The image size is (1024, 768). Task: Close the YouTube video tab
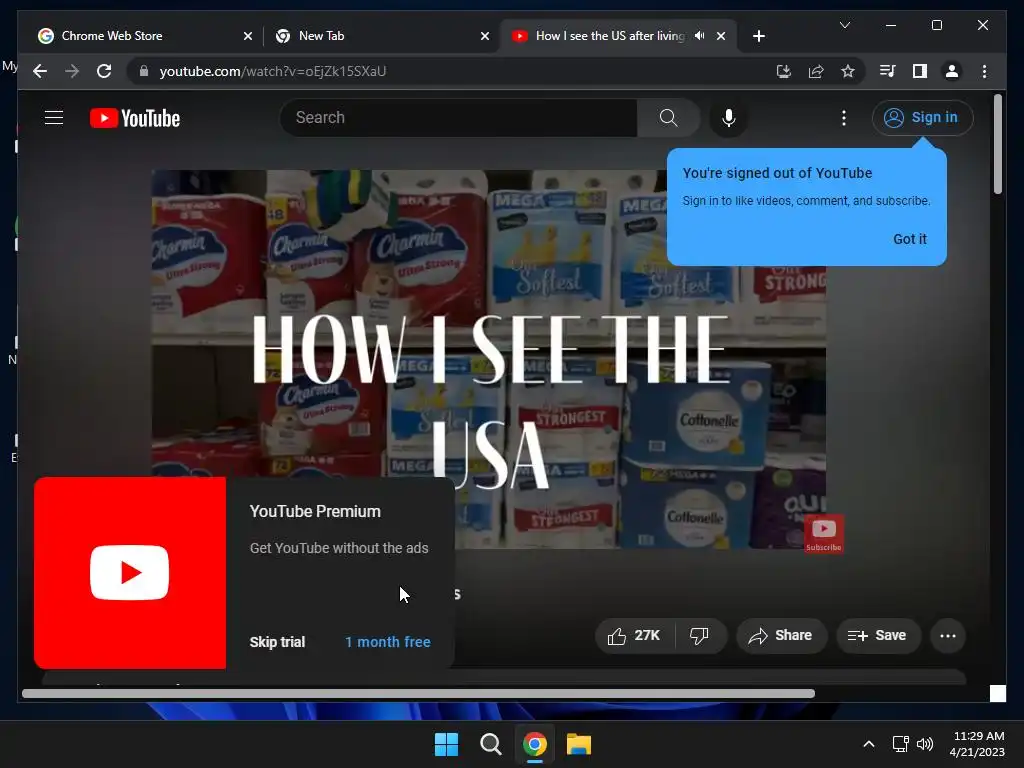[x=721, y=36]
